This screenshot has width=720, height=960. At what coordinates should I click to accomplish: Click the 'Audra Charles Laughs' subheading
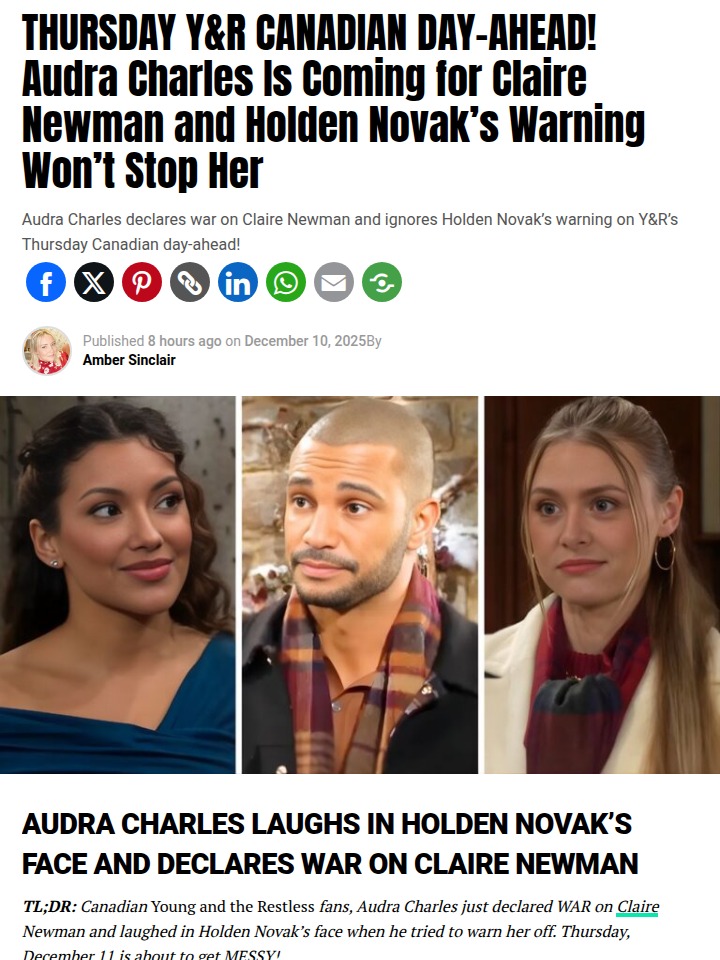point(330,844)
